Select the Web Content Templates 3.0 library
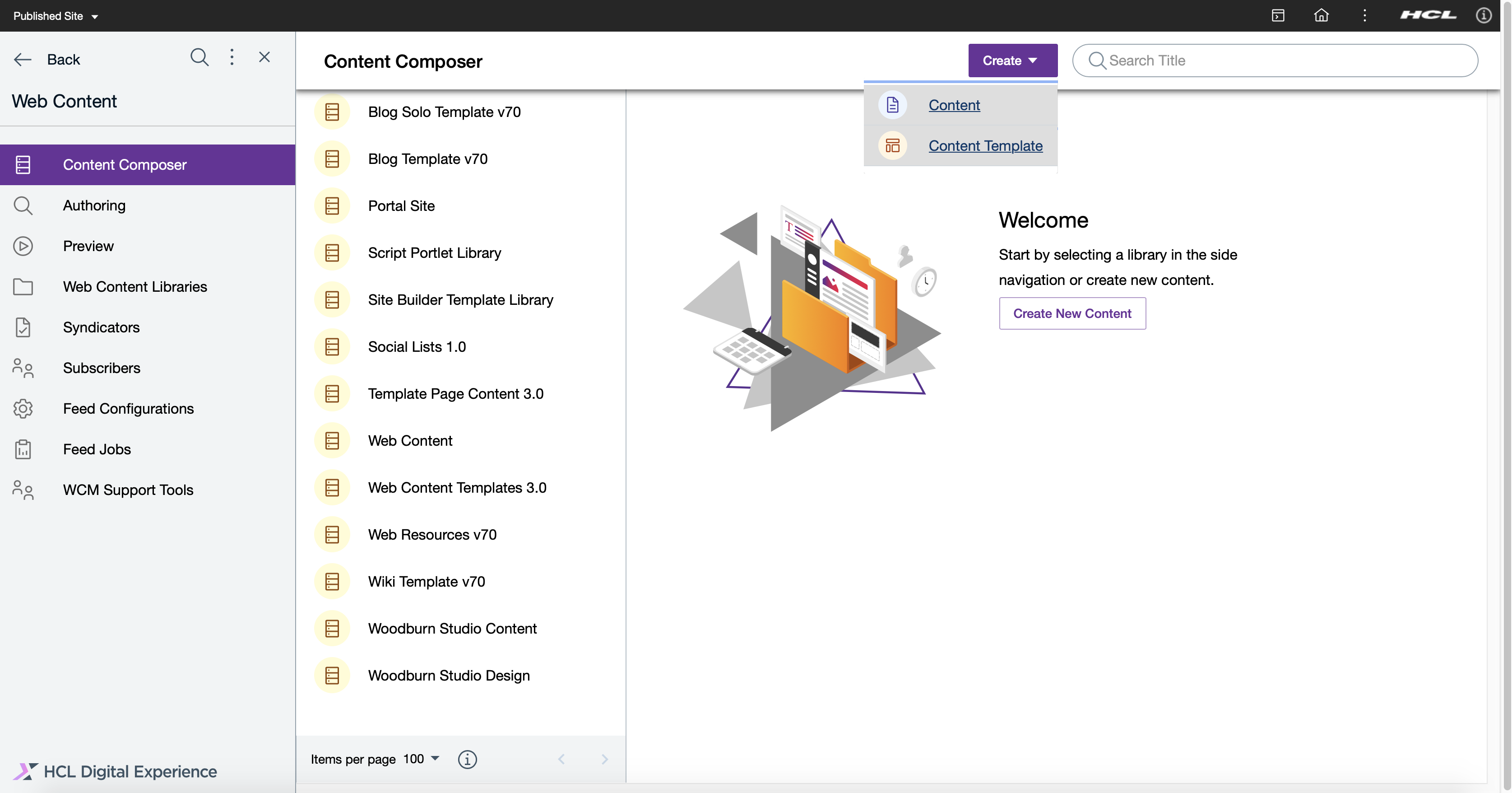 tap(460, 488)
